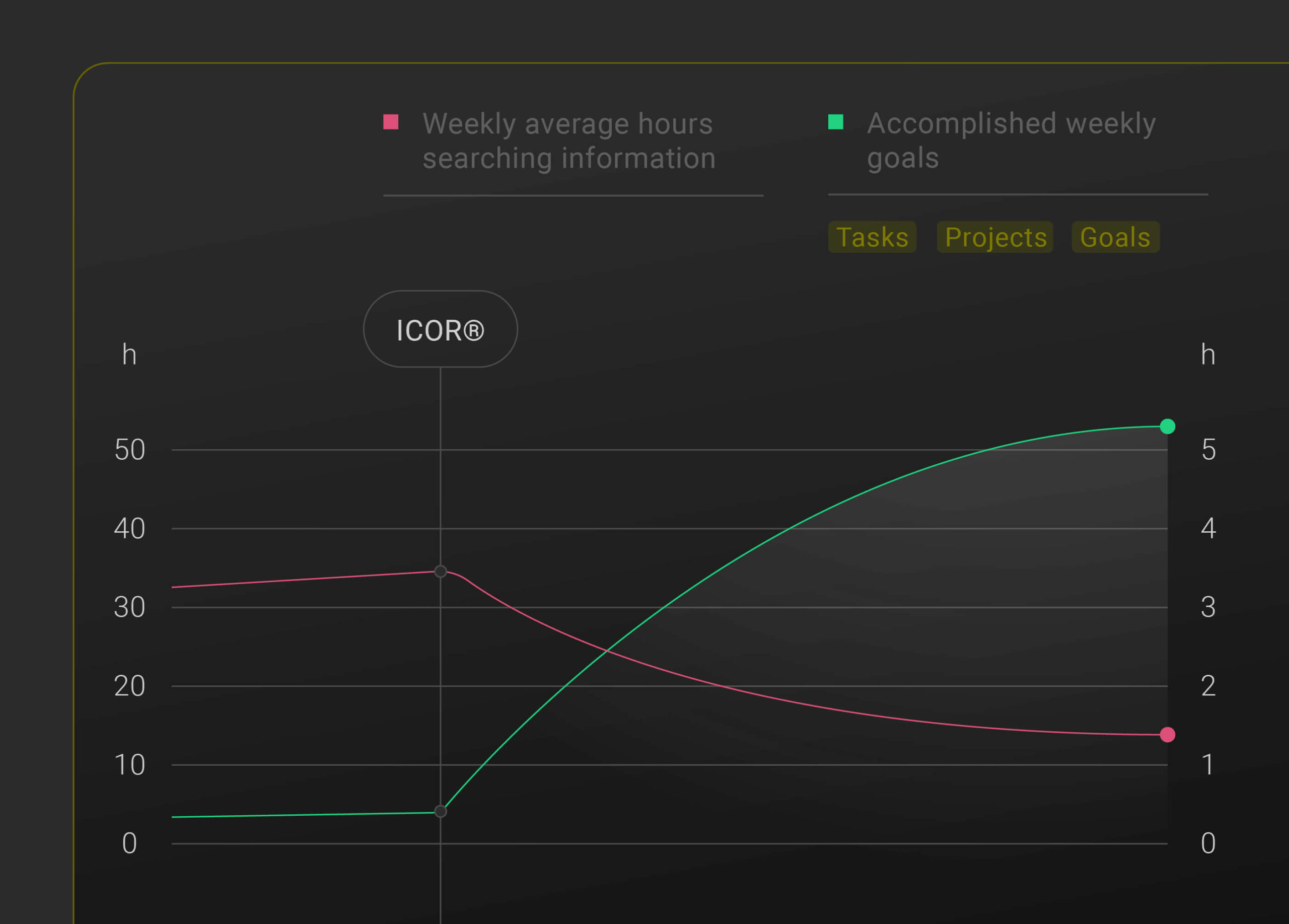
Task: Select the Goals tag
Action: click(1115, 237)
